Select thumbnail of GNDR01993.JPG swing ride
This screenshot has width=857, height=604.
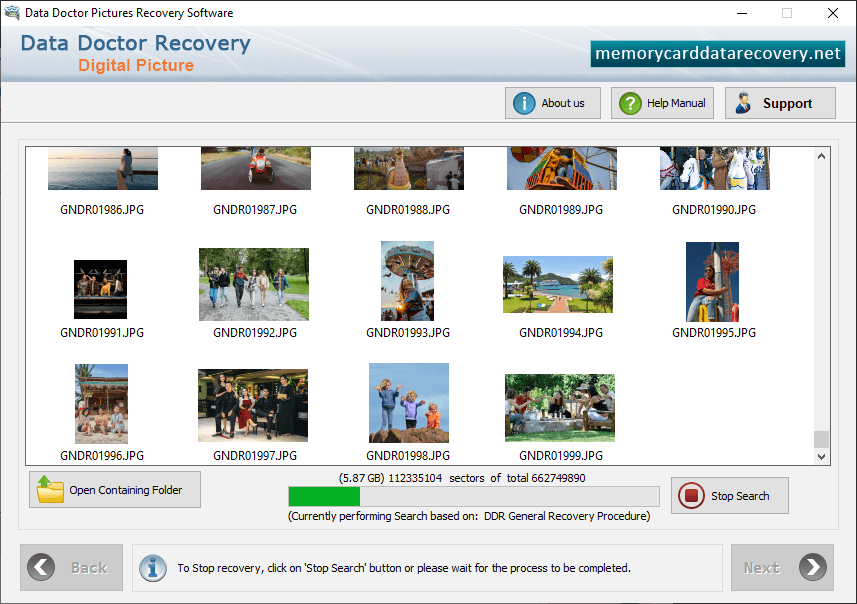(407, 281)
